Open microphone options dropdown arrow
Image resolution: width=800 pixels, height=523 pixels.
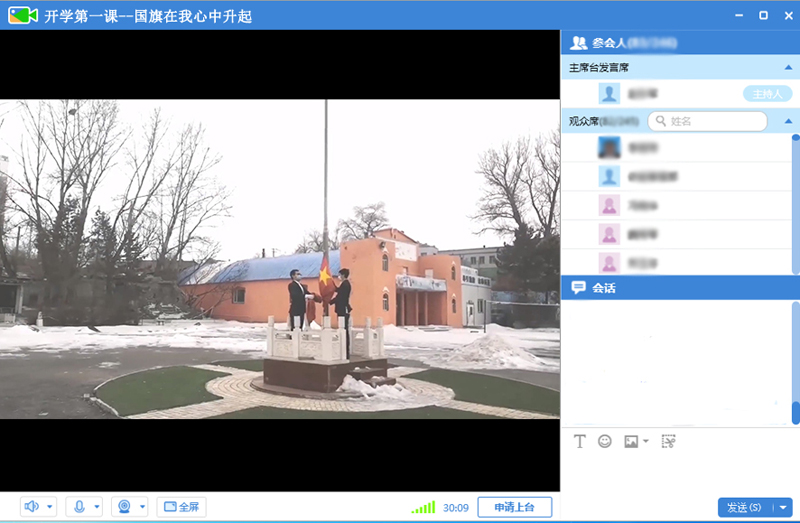96,507
